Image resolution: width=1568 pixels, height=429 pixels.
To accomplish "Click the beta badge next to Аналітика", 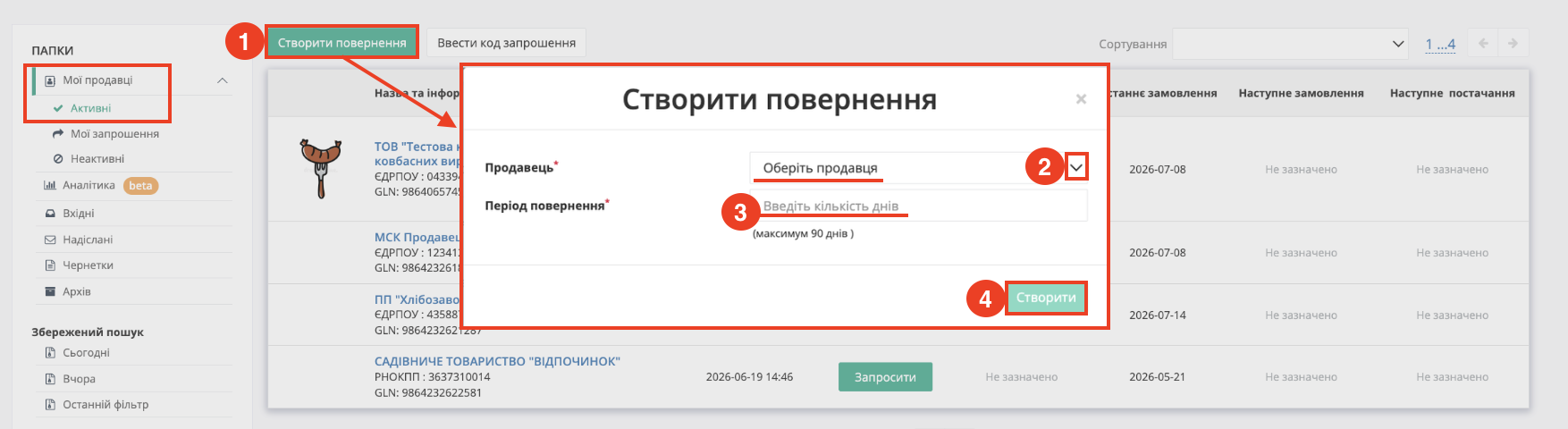I will 140,186.
